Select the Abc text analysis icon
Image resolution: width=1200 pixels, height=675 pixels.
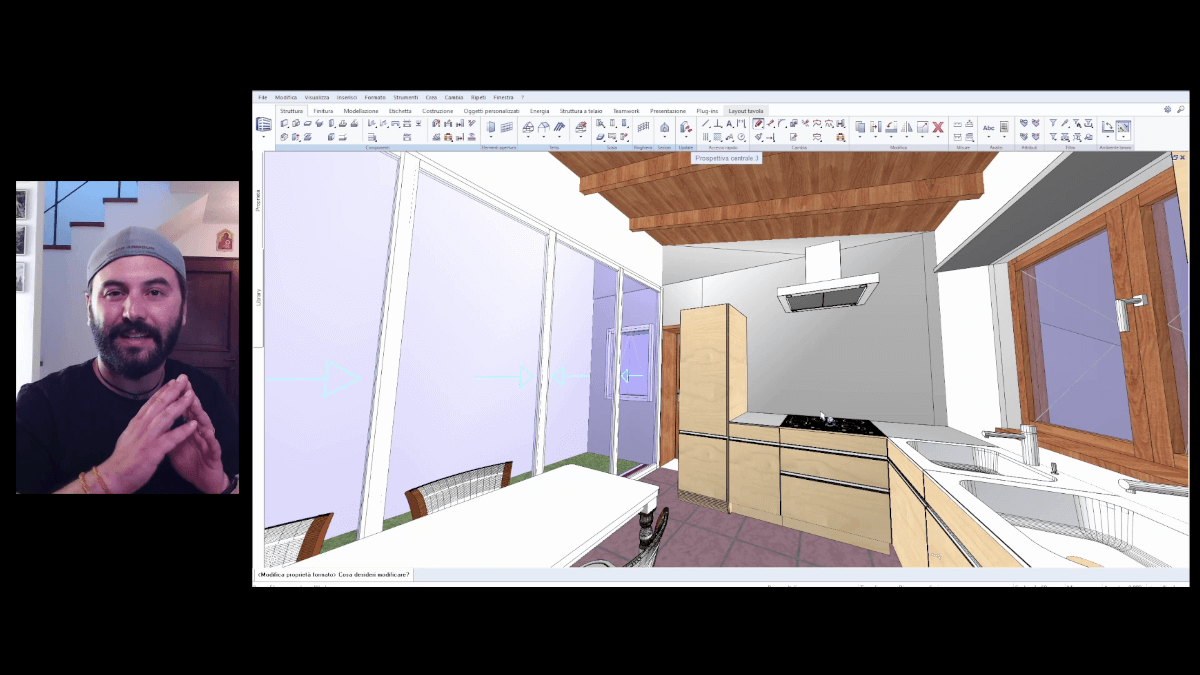pyautogui.click(x=989, y=127)
